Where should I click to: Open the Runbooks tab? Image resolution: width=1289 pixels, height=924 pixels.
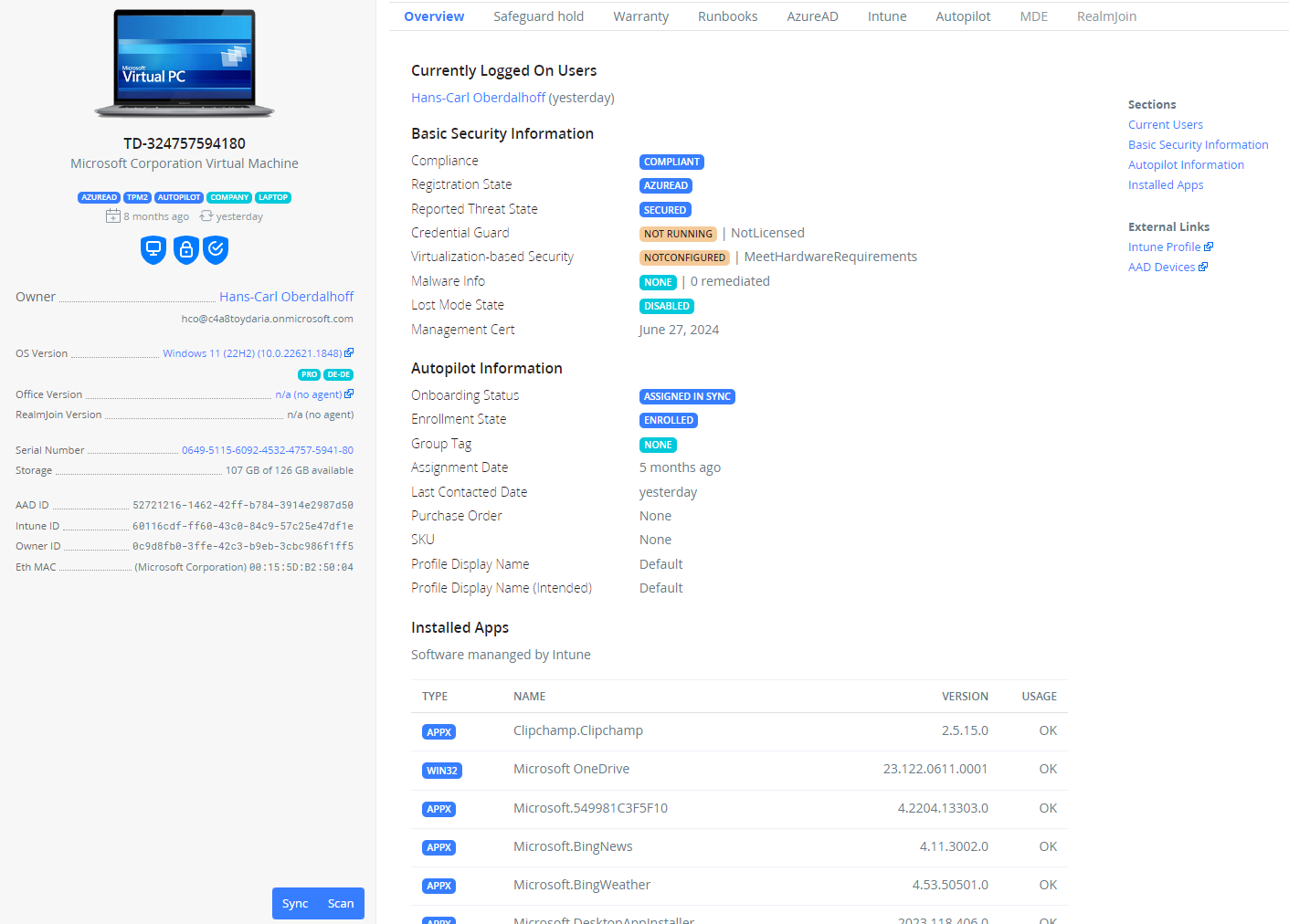click(727, 16)
